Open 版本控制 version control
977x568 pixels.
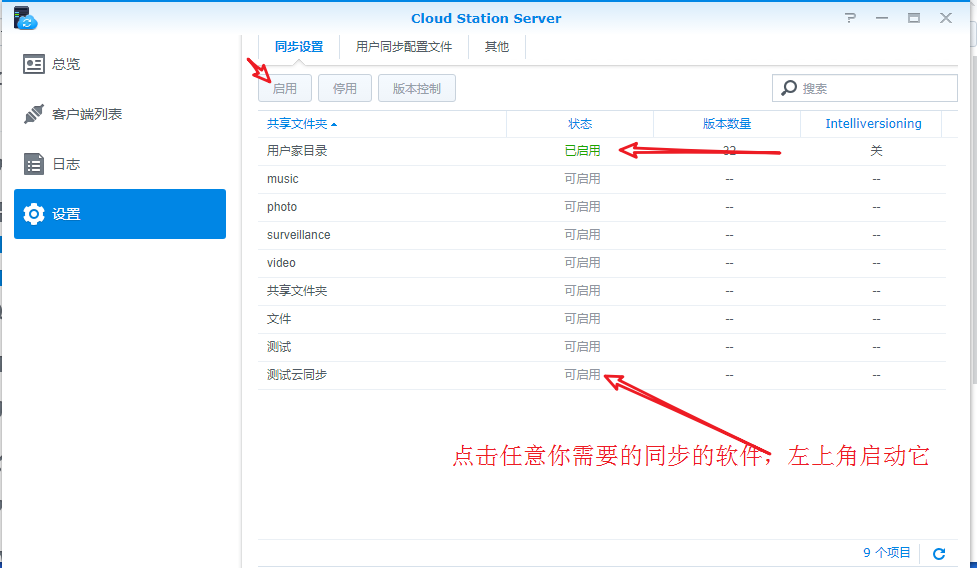click(417, 88)
